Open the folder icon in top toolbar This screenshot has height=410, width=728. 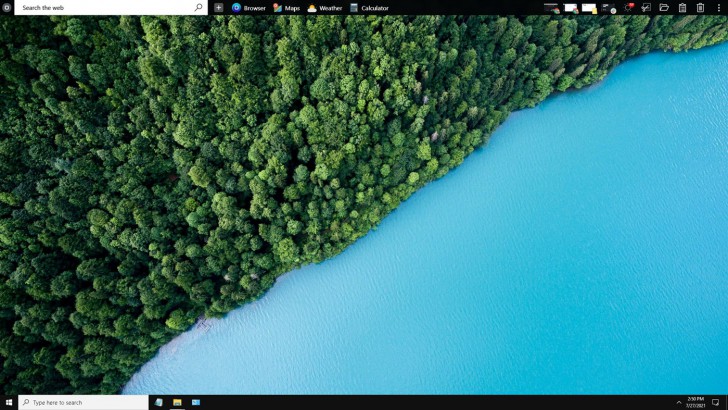[x=664, y=7]
